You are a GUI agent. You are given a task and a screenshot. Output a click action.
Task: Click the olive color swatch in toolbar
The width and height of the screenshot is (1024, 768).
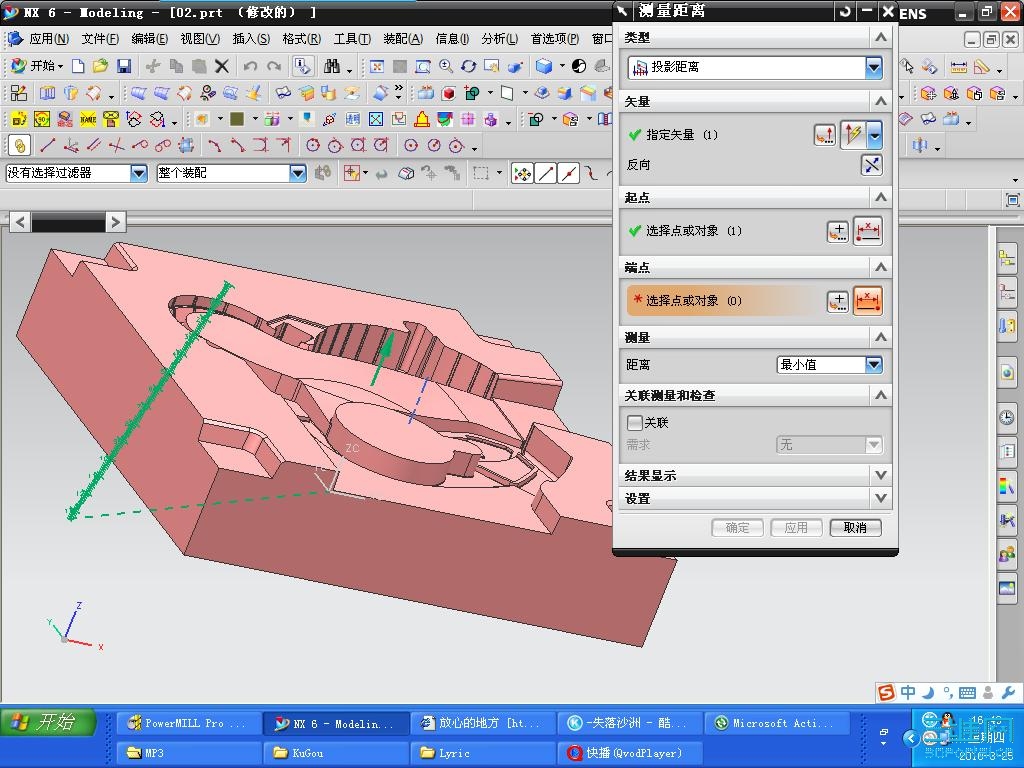click(237, 119)
